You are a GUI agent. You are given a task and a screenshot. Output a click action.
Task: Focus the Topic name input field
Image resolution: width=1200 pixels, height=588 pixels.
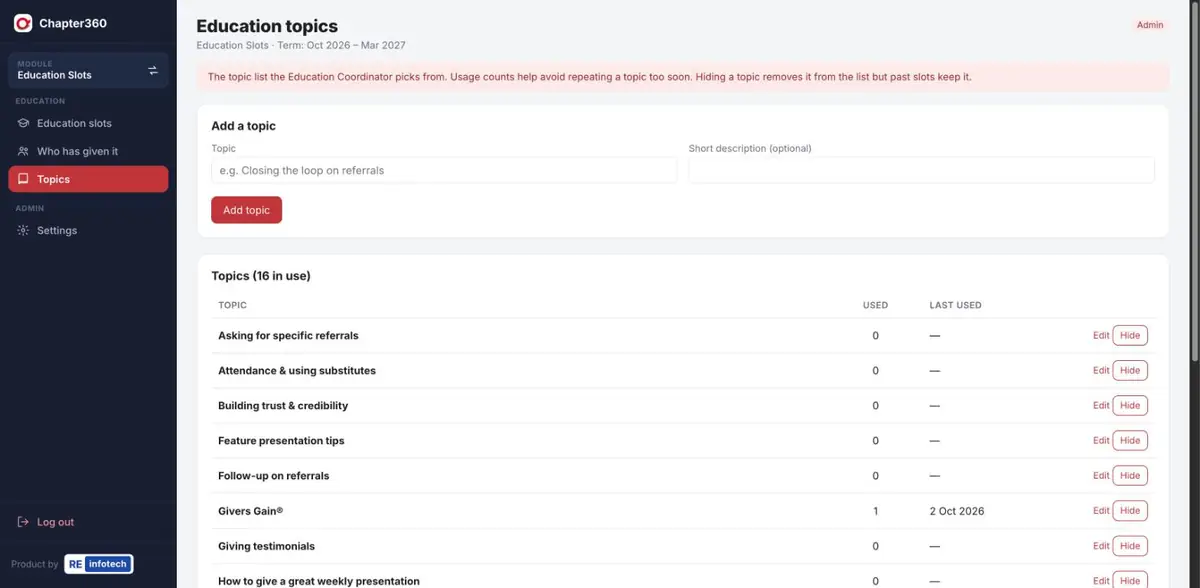[444, 170]
